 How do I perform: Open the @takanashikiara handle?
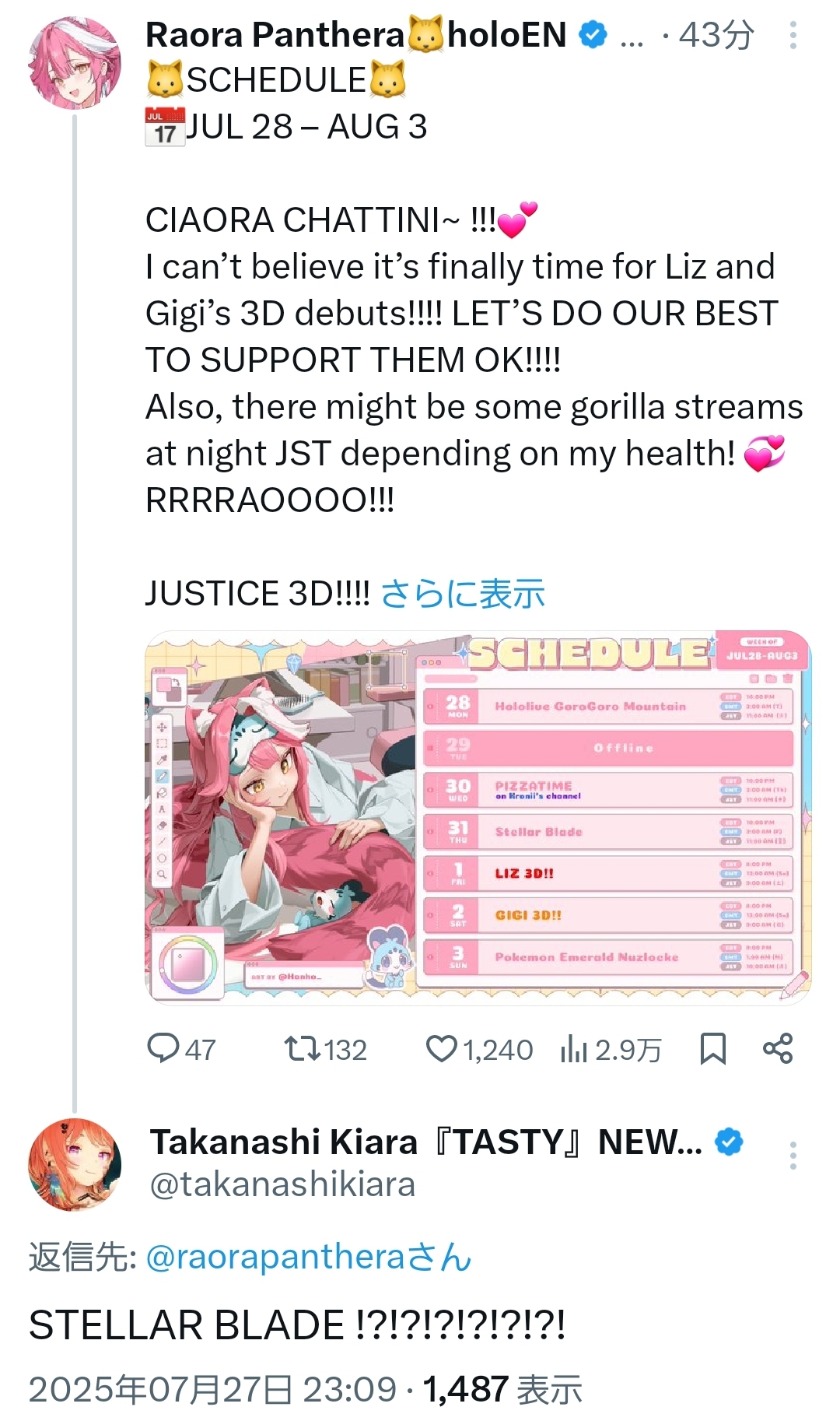pos(282,1184)
